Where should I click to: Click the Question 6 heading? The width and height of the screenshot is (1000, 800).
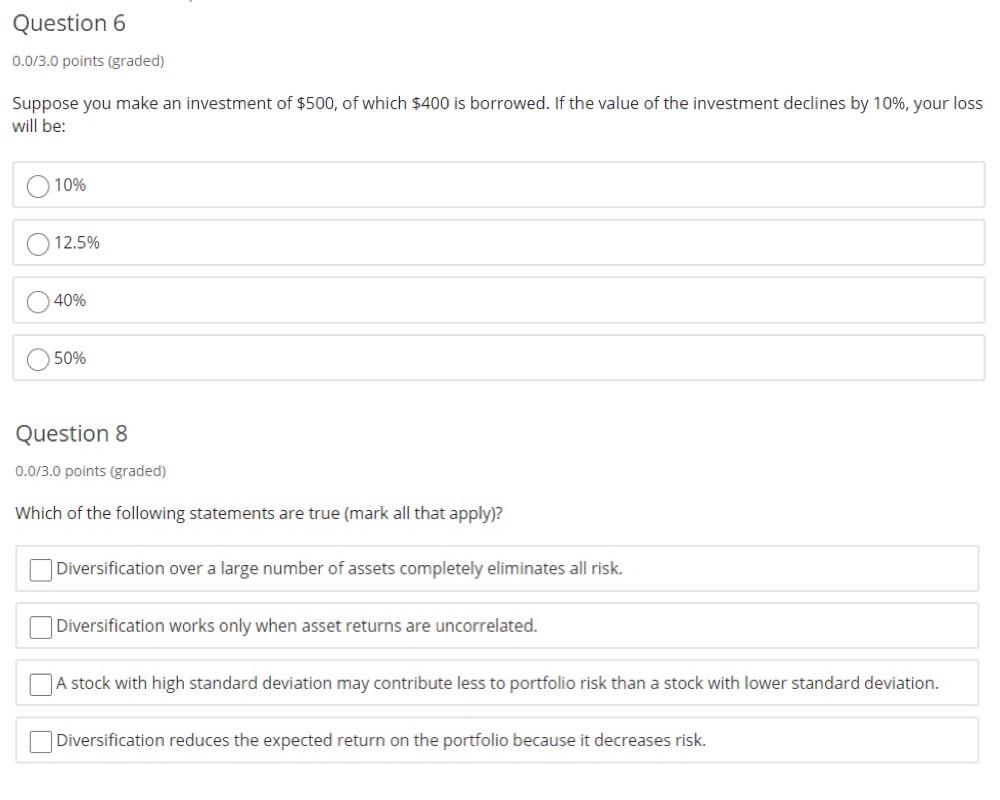click(x=70, y=23)
